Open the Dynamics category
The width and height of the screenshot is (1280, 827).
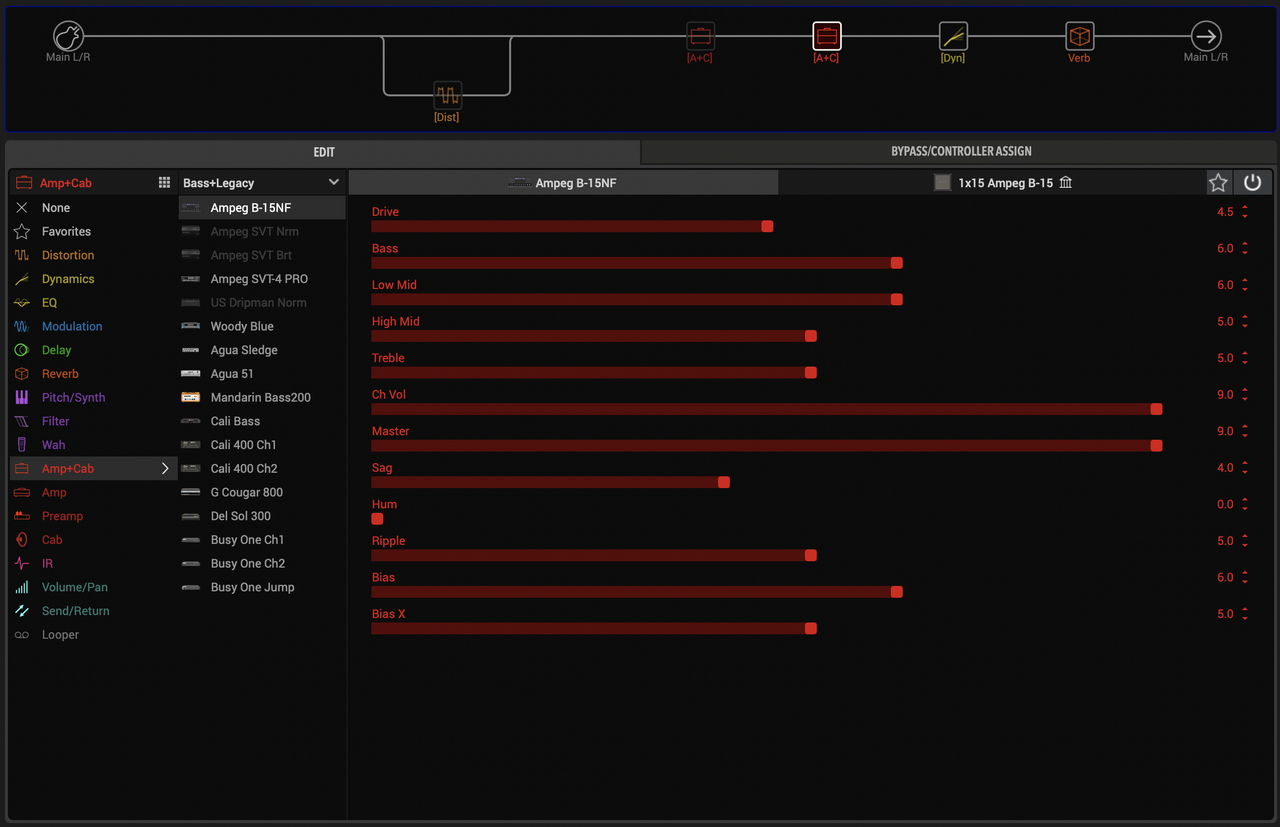click(94, 279)
